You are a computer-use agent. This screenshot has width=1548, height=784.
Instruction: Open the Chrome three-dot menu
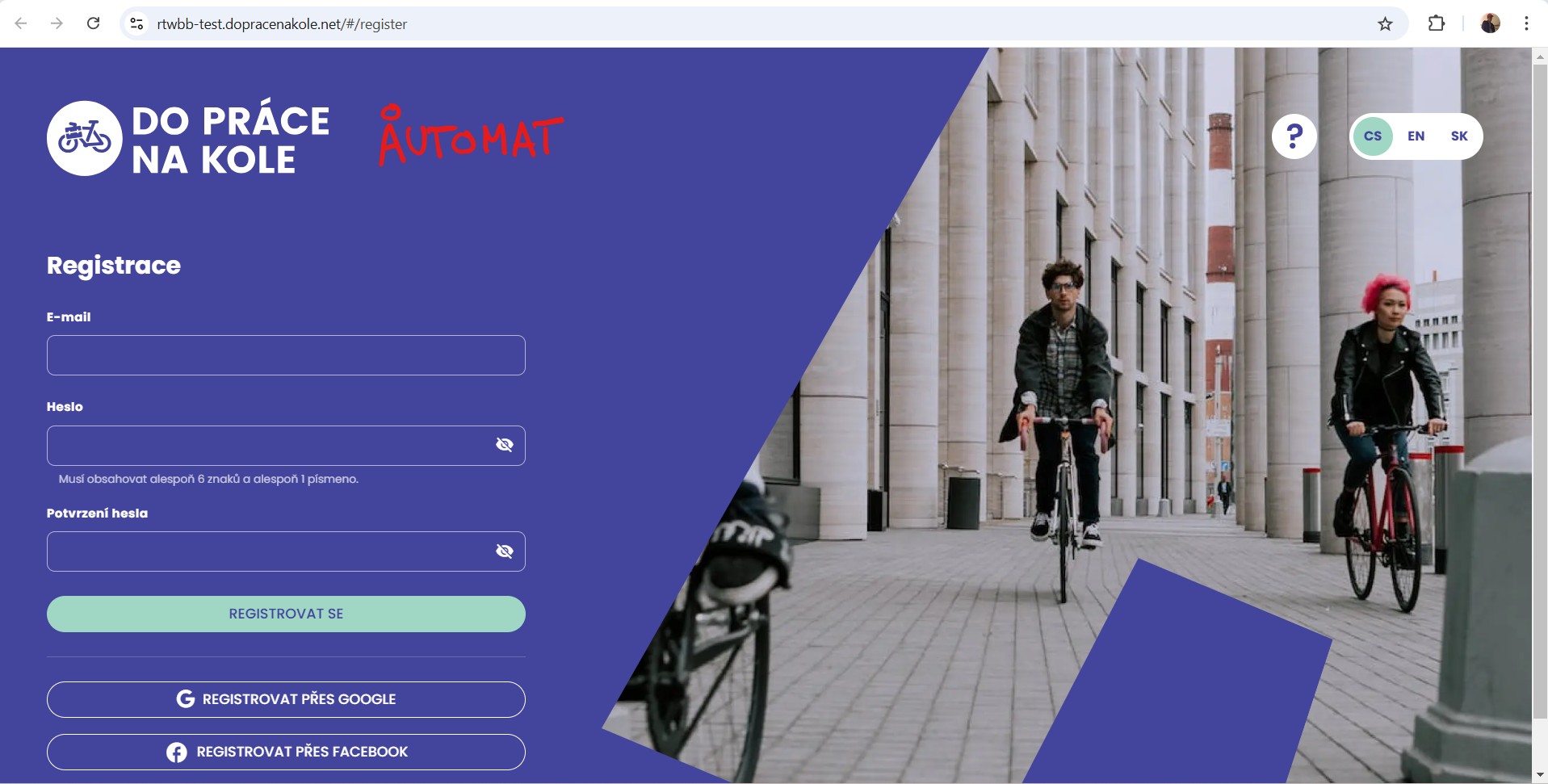pyautogui.click(x=1525, y=23)
